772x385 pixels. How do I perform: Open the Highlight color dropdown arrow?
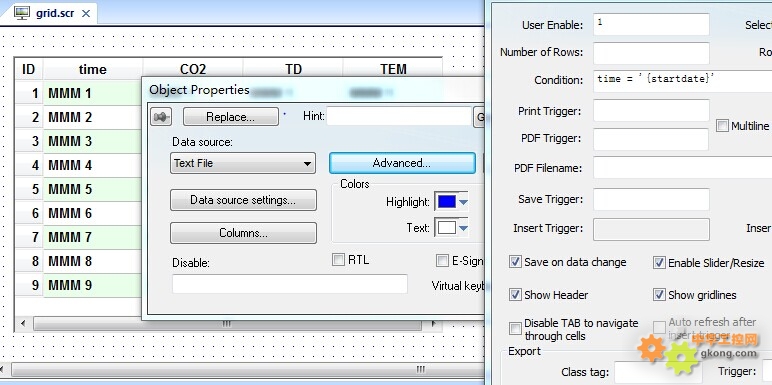coord(463,202)
